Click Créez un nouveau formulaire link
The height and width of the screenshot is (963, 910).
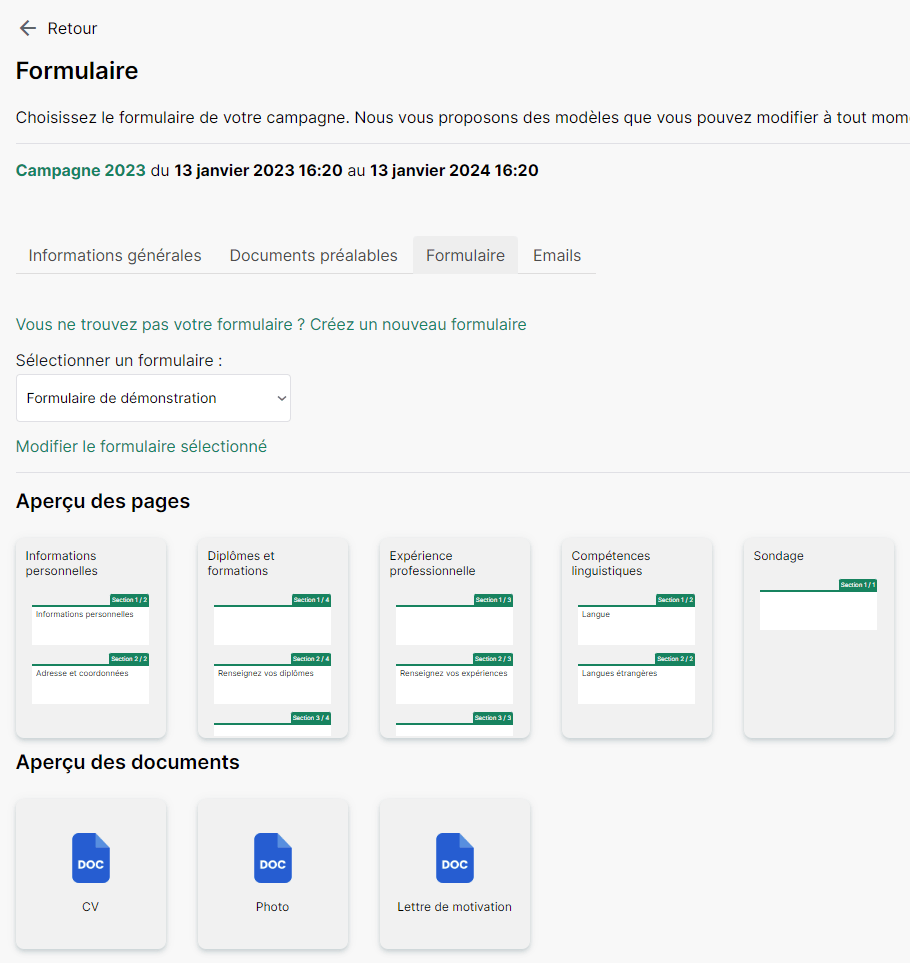coord(418,324)
